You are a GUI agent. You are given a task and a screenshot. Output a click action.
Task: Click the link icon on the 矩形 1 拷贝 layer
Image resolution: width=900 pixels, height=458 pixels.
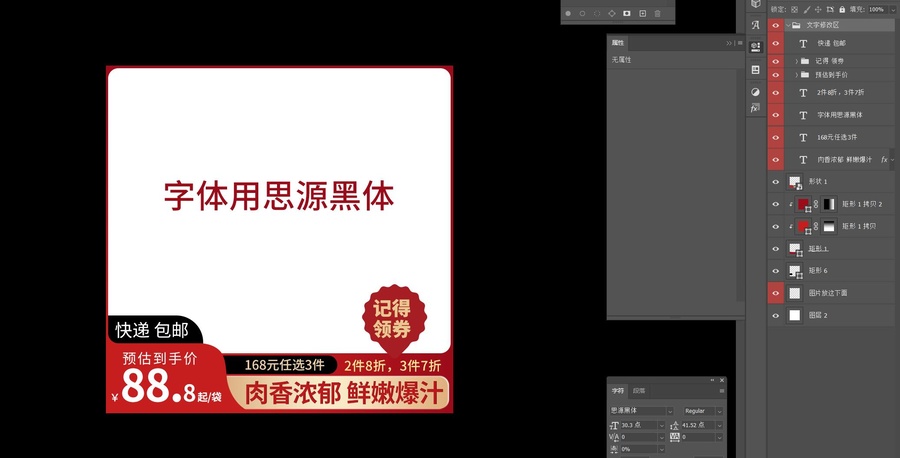pos(816,226)
